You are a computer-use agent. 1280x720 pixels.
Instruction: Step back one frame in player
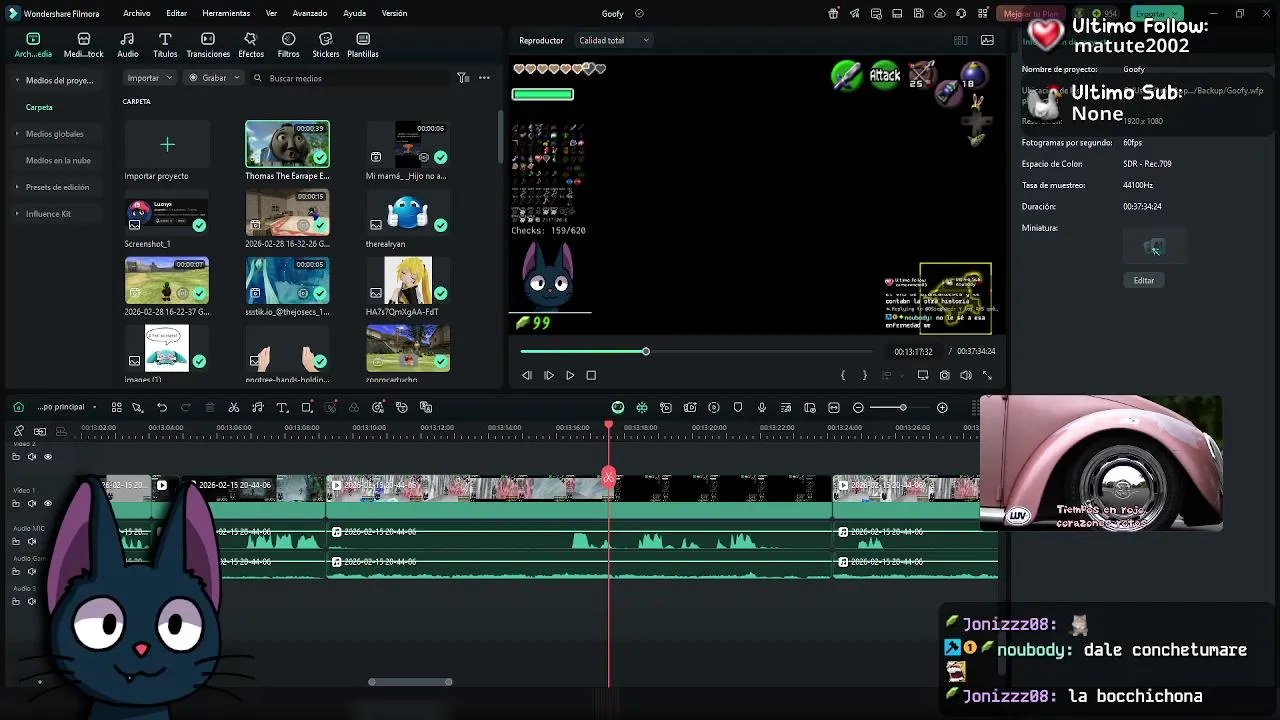527,375
